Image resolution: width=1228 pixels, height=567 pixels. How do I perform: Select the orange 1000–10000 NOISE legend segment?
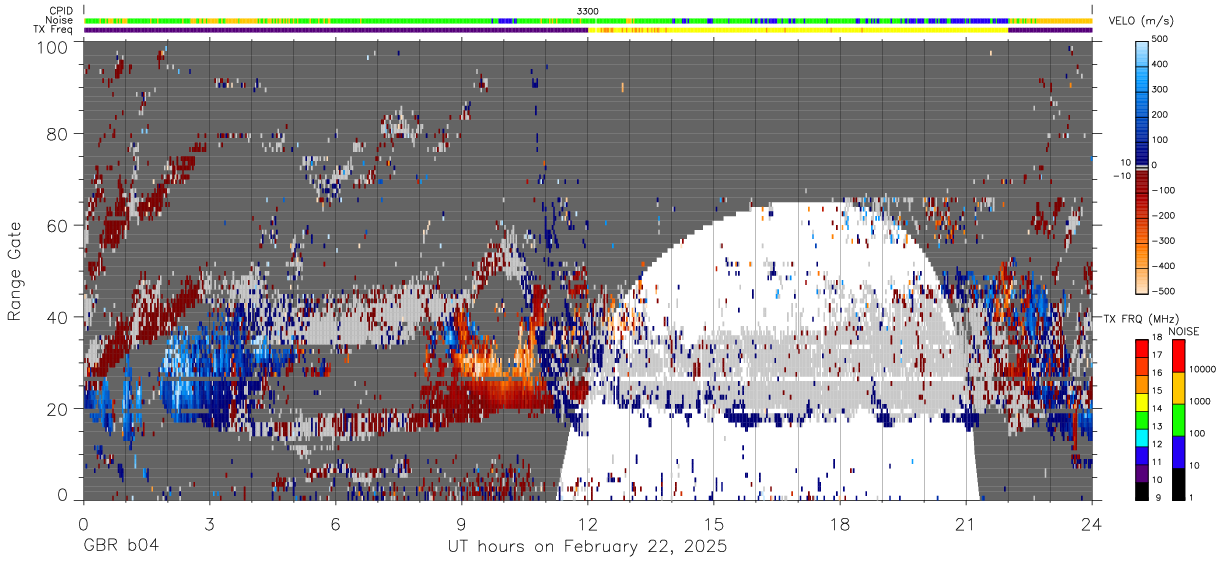(1177, 387)
